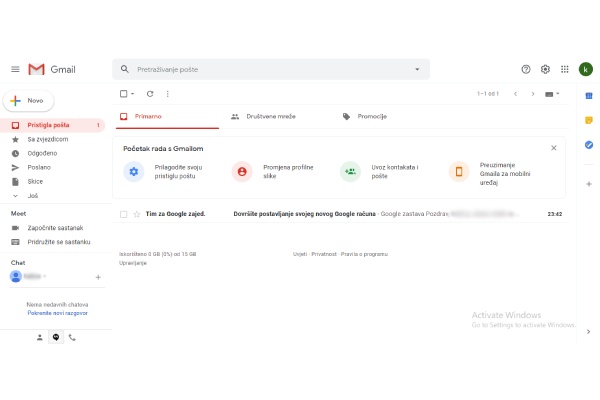Click the search magnifier icon
600x400 pixels.
pyautogui.click(x=125, y=69)
